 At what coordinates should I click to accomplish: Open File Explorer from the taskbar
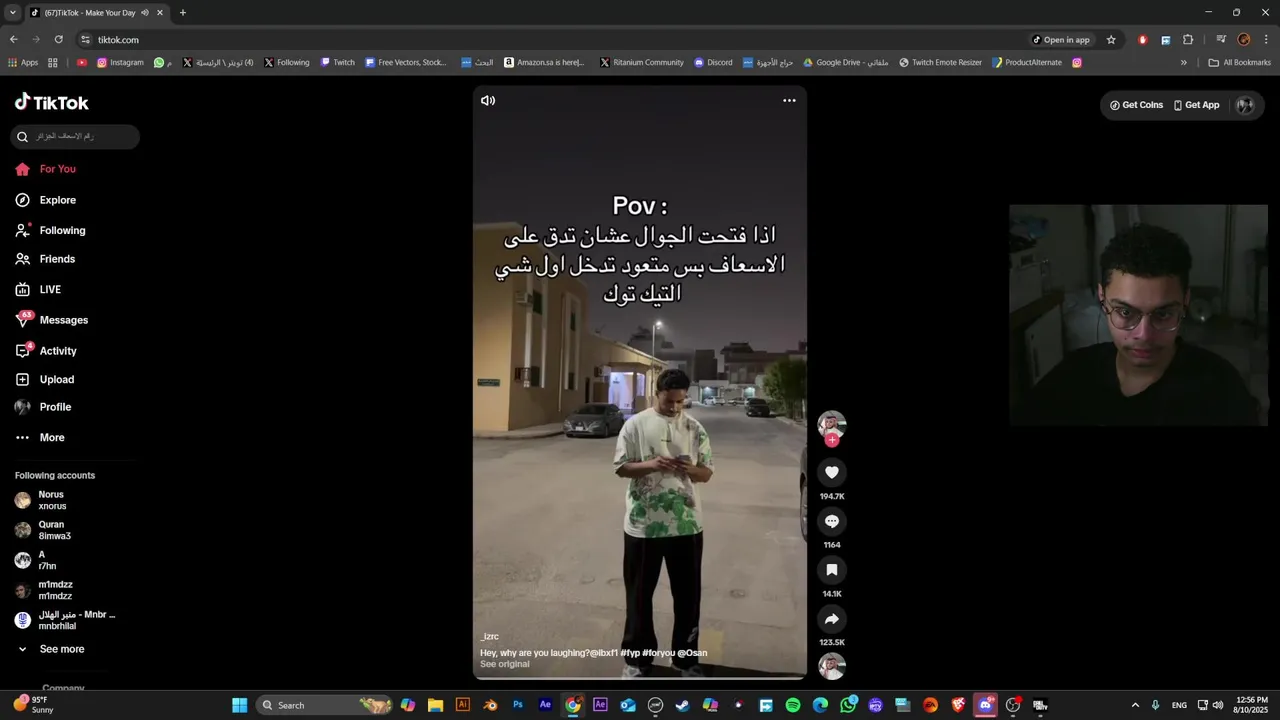(x=435, y=705)
